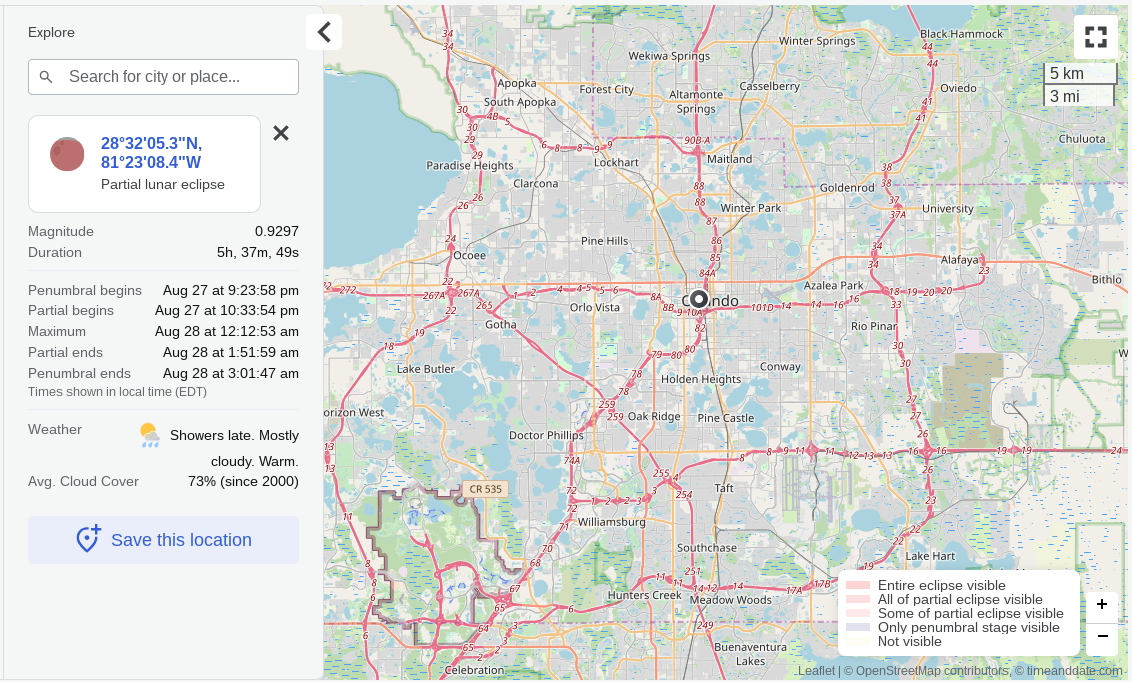Click the 5 km scale bar
The image size is (1132, 682).
click(1080, 74)
